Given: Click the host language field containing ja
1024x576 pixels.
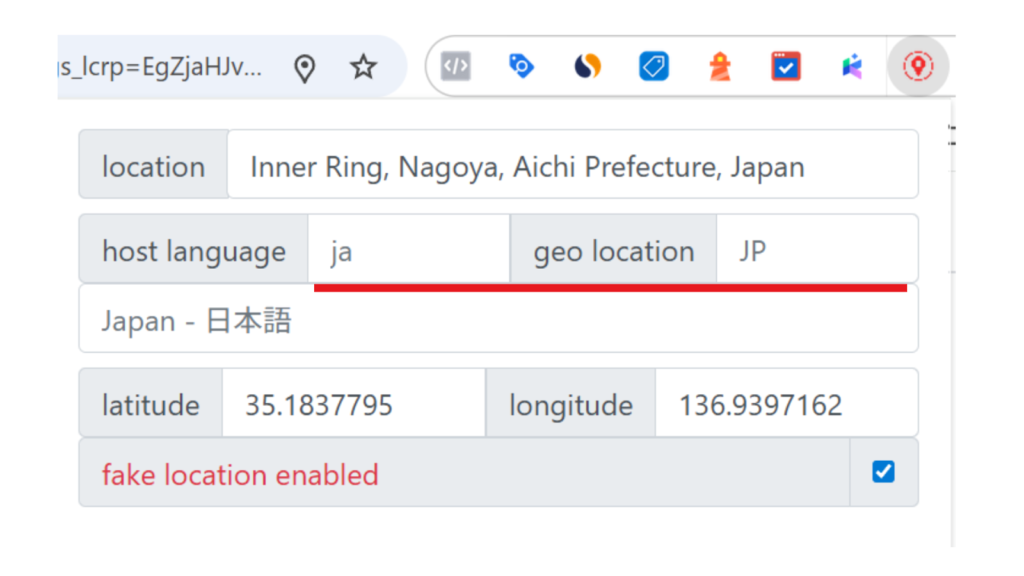Looking at the screenshot, I should (408, 250).
